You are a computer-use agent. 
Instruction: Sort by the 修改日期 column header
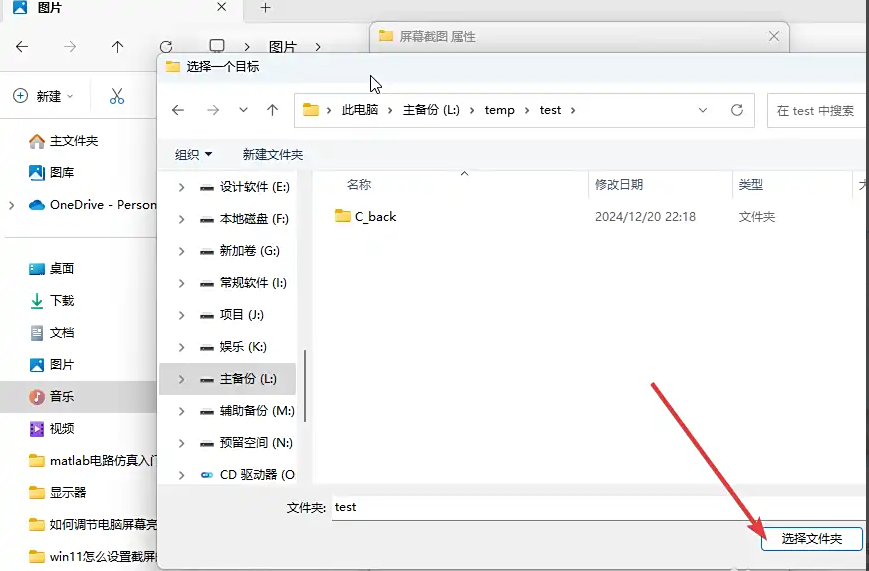pos(619,184)
